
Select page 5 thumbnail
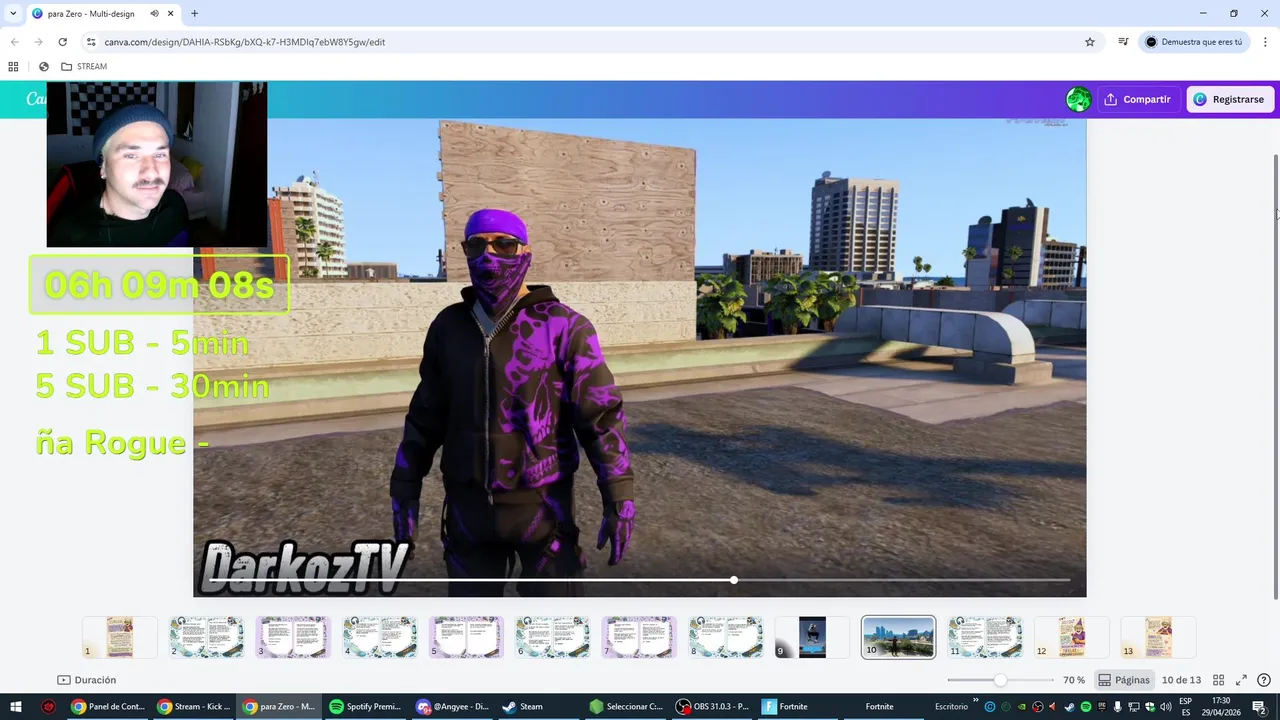[x=466, y=637]
